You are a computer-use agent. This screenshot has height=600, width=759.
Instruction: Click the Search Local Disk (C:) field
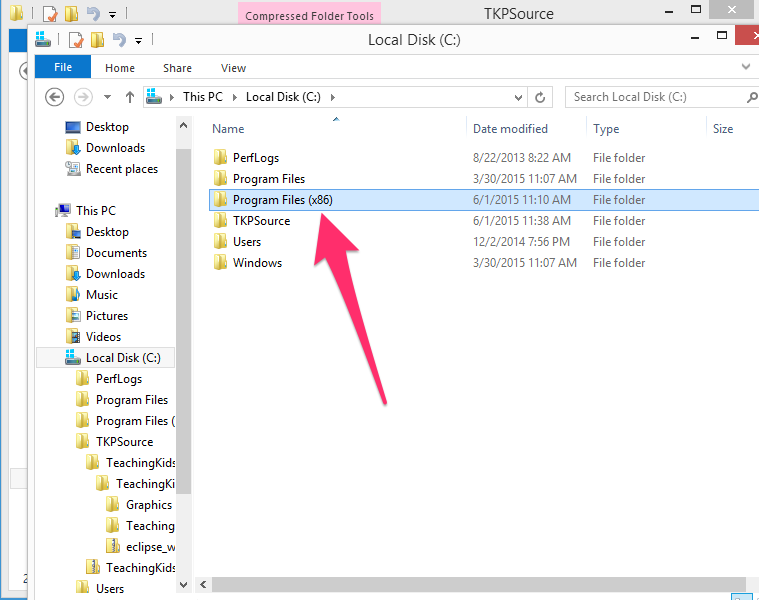click(x=655, y=97)
